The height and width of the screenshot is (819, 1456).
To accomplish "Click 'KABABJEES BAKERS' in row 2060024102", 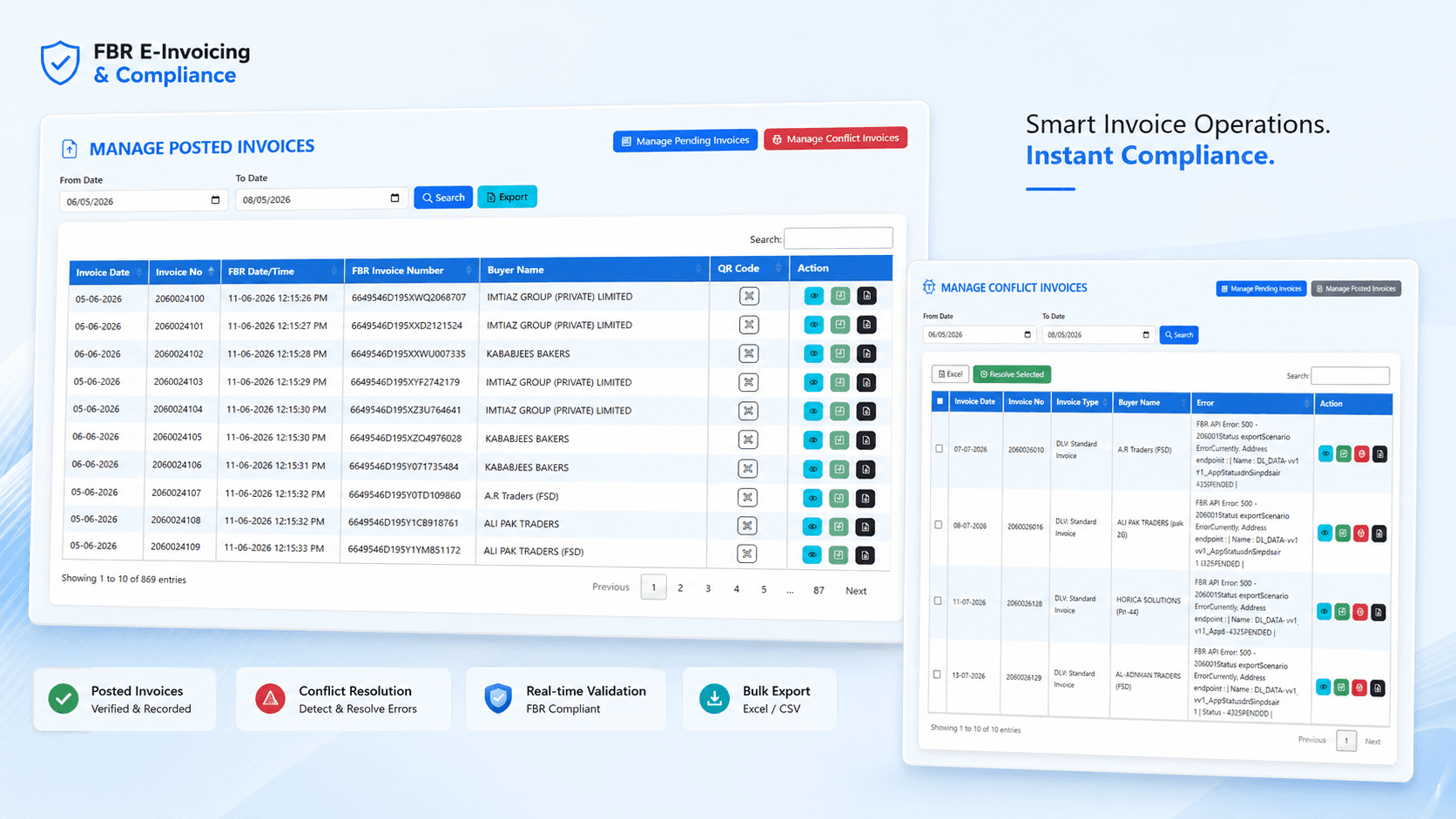I will coord(528,354).
